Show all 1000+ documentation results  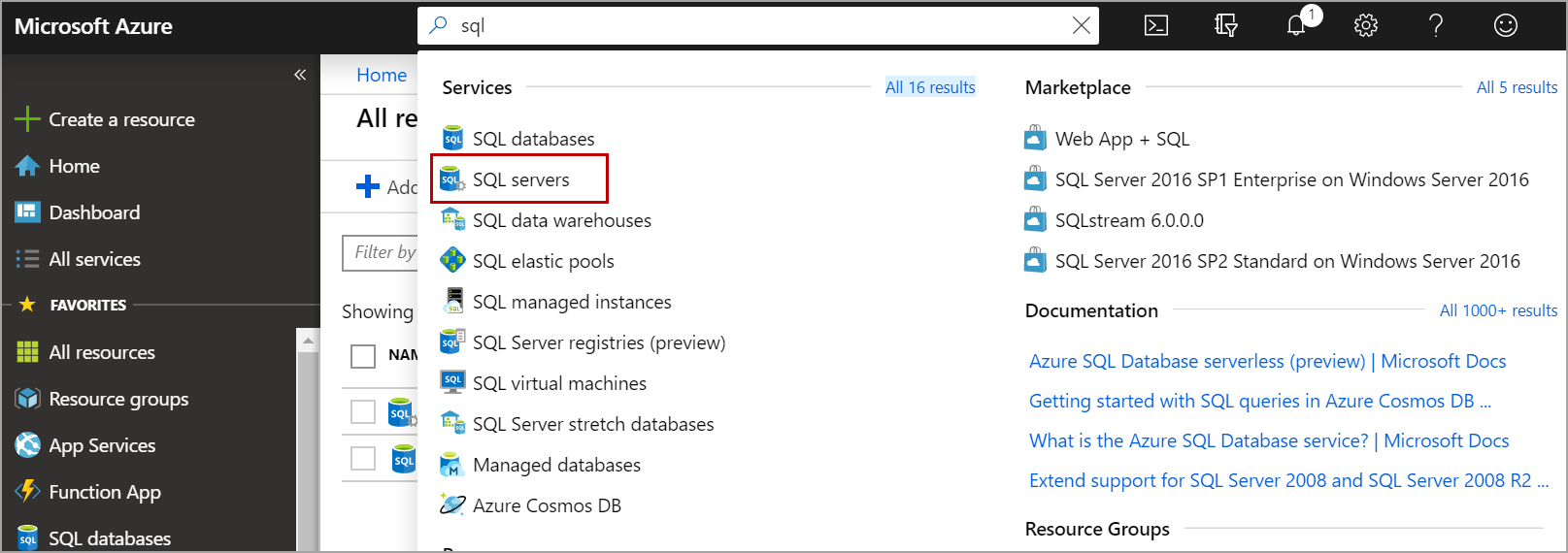(1498, 310)
